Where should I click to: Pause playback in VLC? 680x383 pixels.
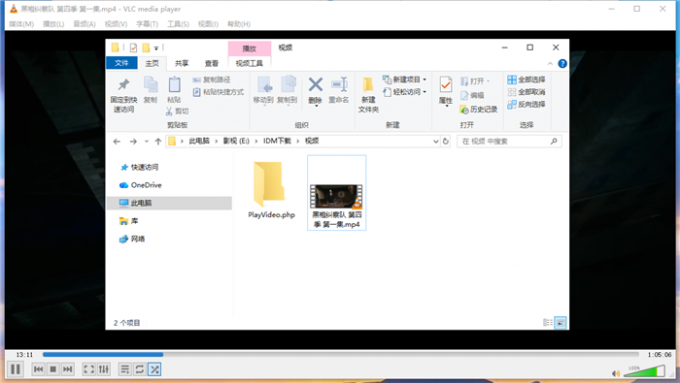coord(16,369)
